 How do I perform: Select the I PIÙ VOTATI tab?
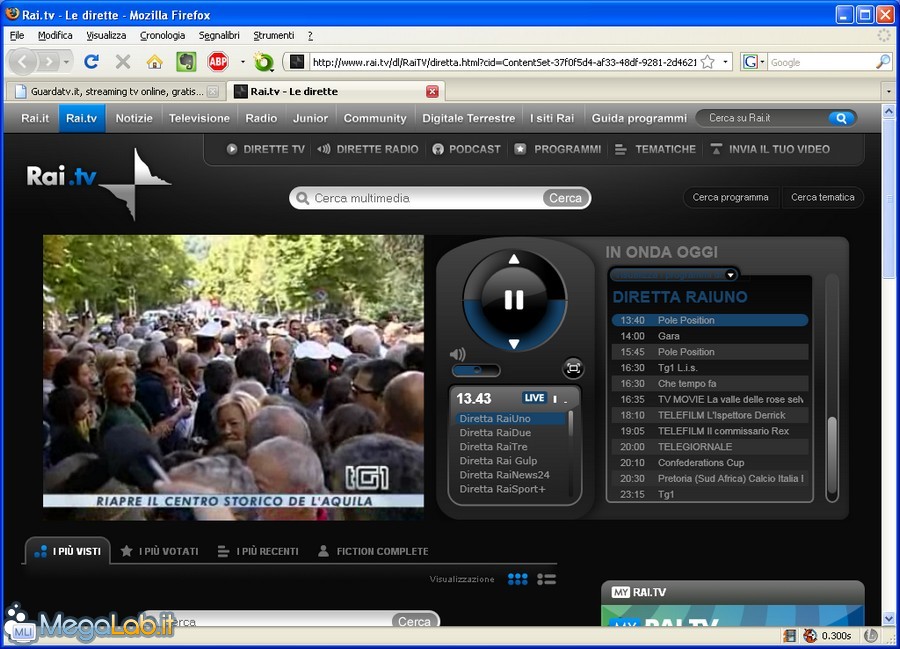[x=160, y=551]
